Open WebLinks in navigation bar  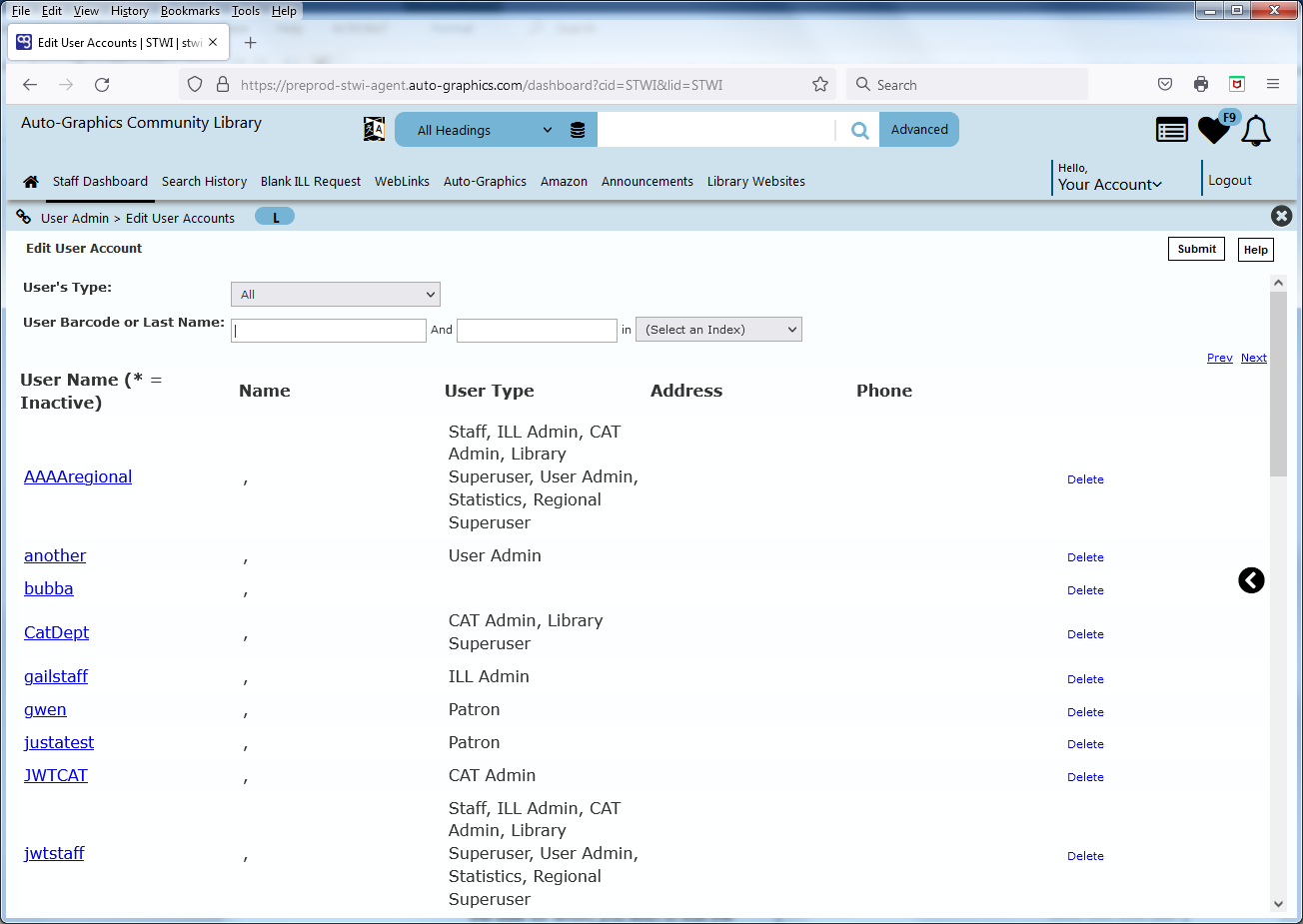click(x=402, y=182)
